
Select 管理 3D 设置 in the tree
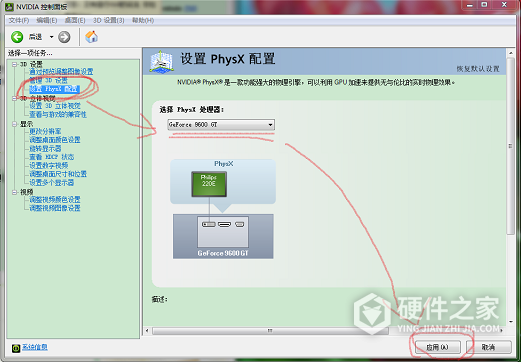(48, 80)
